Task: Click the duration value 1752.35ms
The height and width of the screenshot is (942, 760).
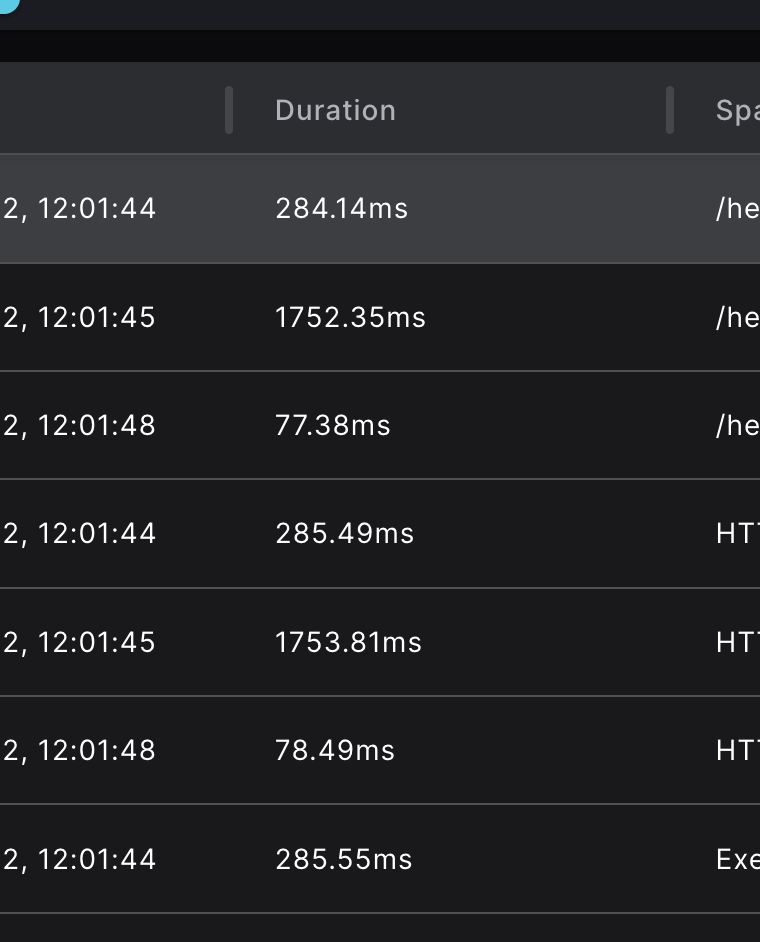Action: 350,317
